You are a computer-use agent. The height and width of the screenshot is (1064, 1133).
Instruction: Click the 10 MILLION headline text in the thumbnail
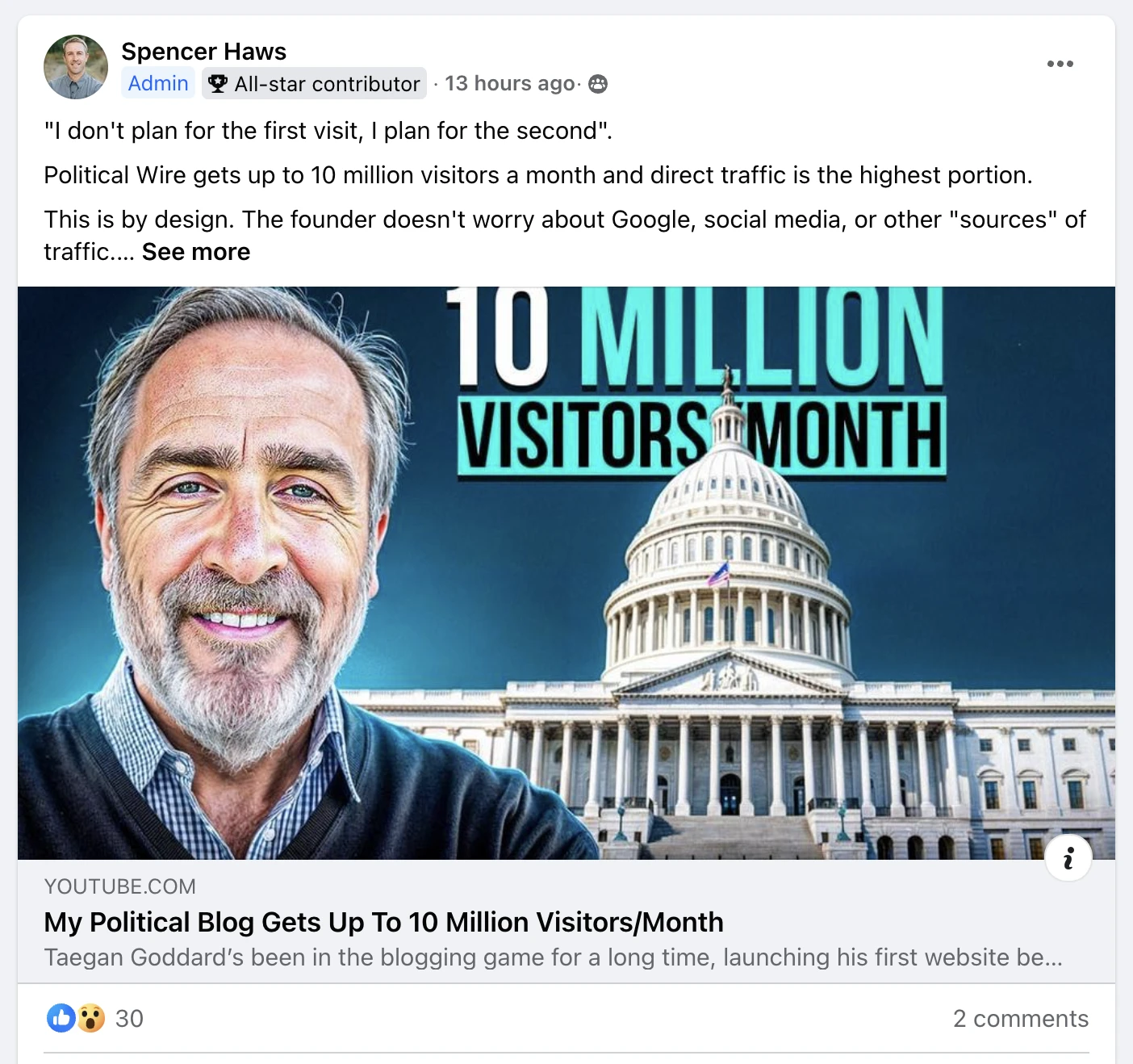click(x=694, y=337)
